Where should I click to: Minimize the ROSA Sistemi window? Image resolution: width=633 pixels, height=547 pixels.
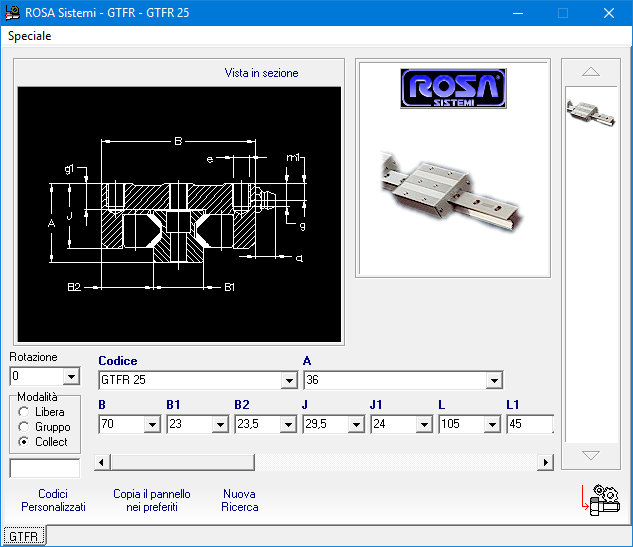click(518, 13)
